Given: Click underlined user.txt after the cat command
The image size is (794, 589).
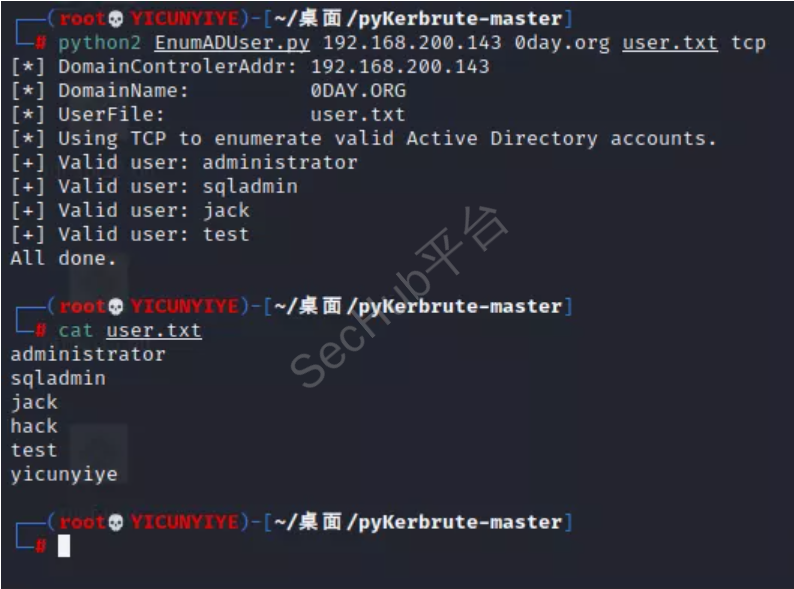Looking at the screenshot, I should tap(154, 330).
